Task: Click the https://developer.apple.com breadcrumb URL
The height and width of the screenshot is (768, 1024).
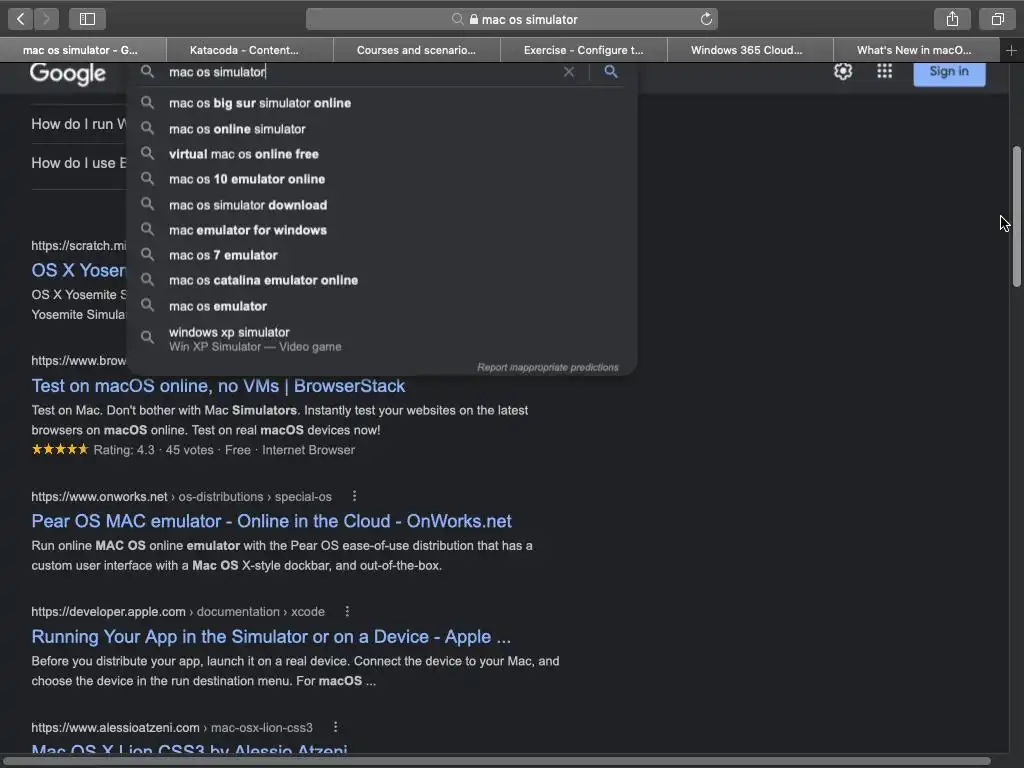Action: click(108, 611)
